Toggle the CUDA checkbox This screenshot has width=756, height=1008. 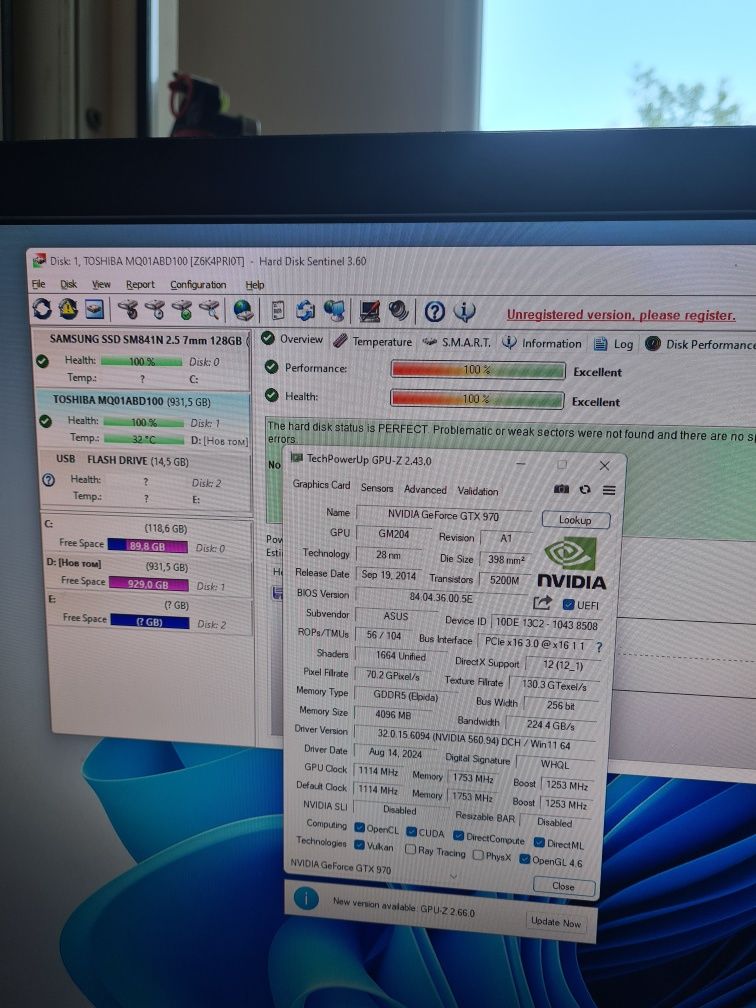click(411, 831)
